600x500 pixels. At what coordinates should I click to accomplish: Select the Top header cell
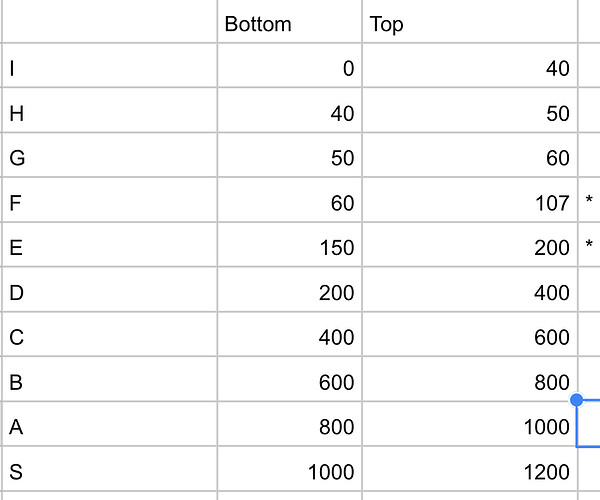pyautogui.click(x=470, y=21)
